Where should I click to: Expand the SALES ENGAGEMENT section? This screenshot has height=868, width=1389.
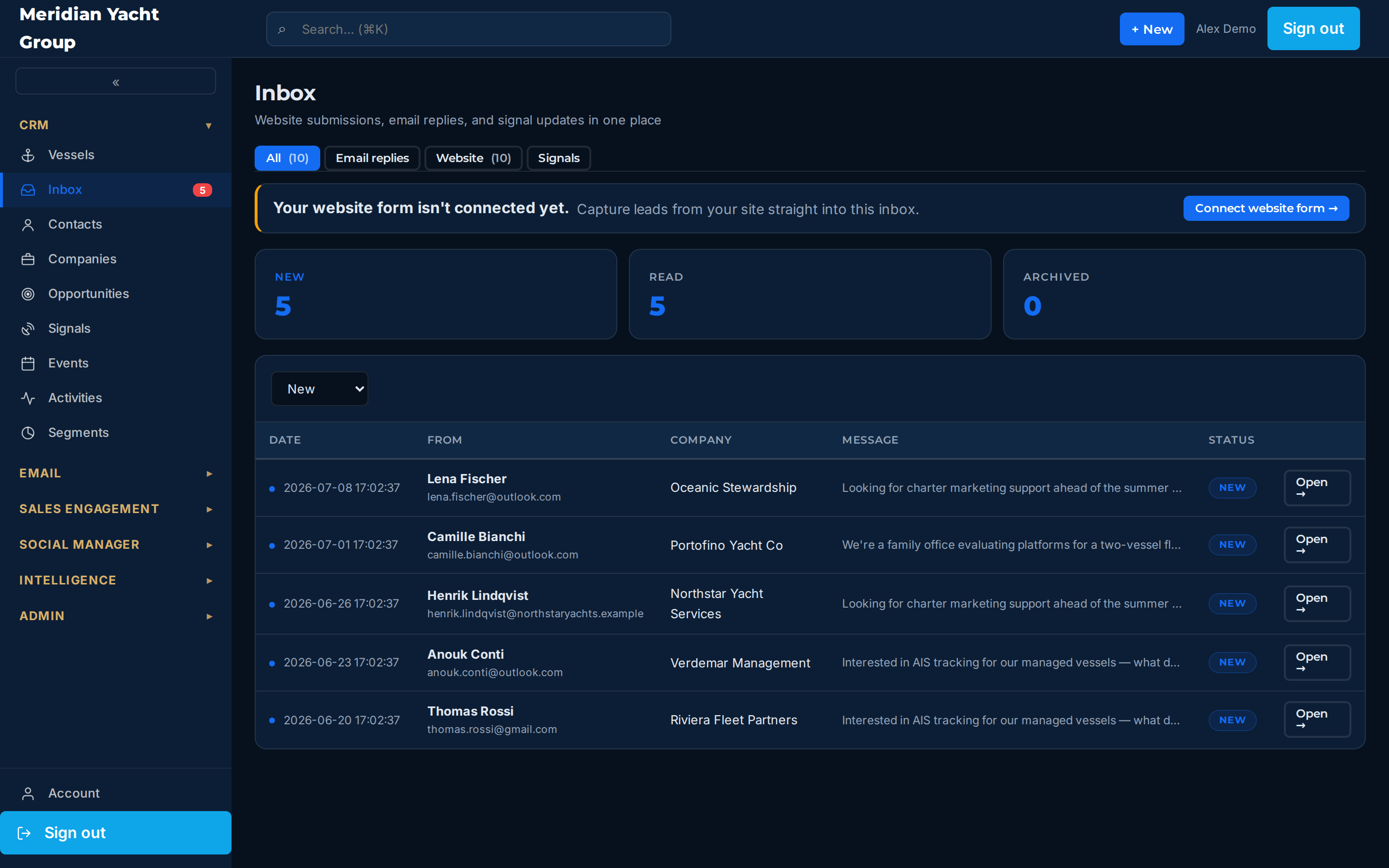click(115, 509)
